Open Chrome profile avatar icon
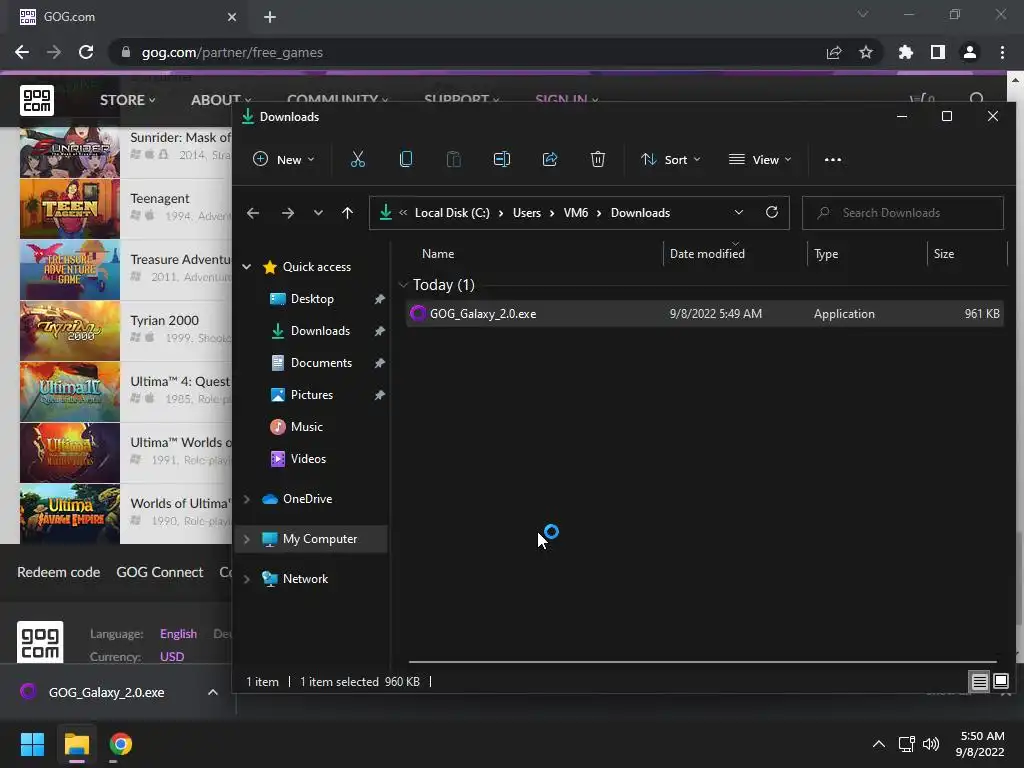This screenshot has width=1024, height=768. coord(970,52)
